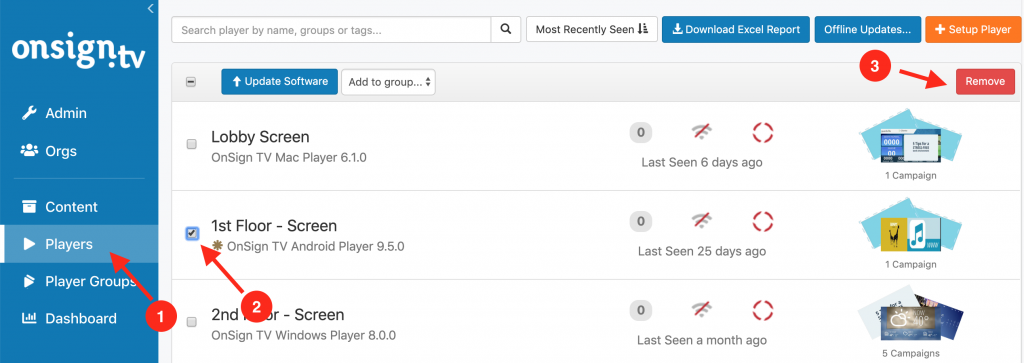The image size is (1024, 363).
Task: Click 2nd Floor - Screen red status circle
Action: pos(762,310)
